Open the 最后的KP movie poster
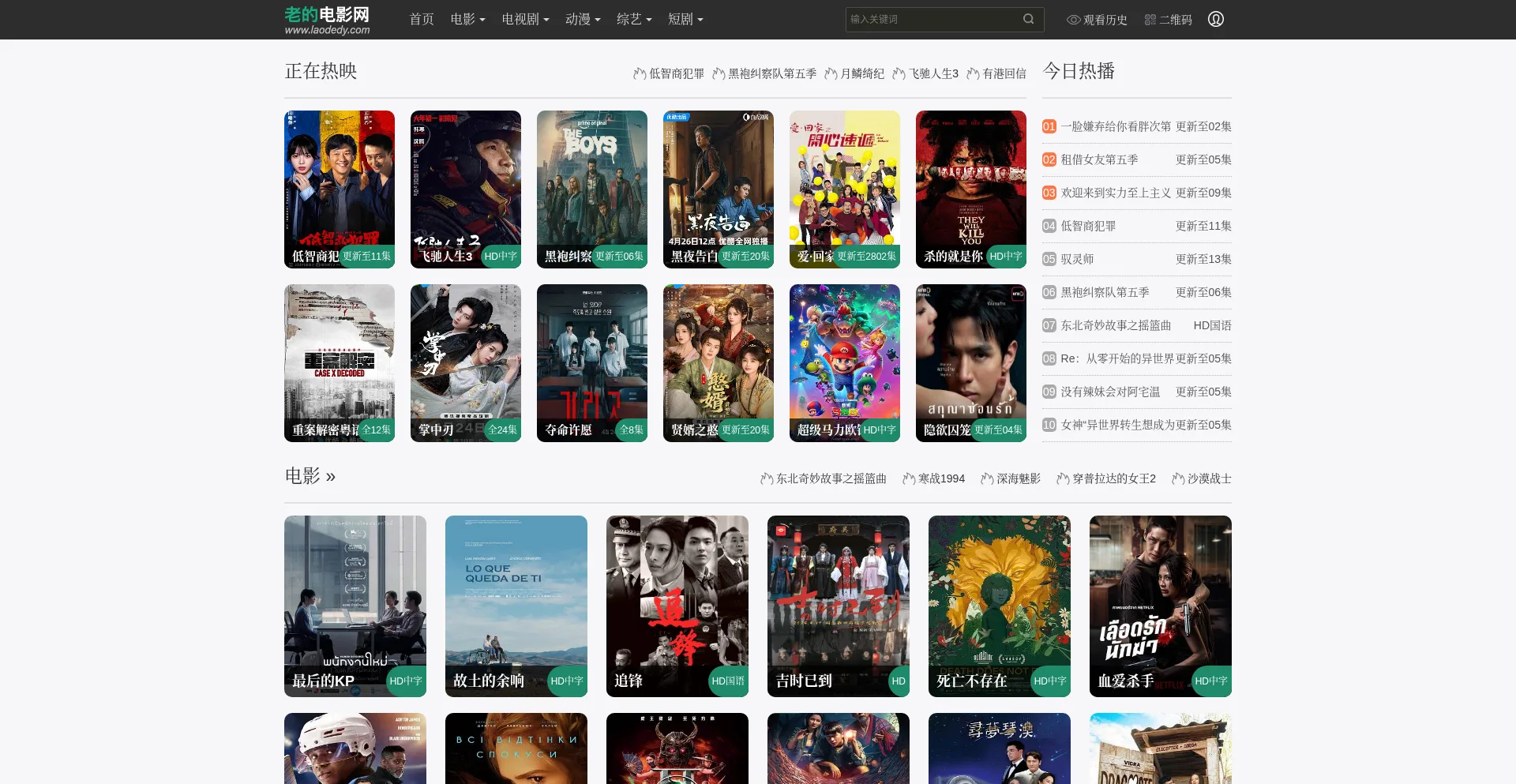Image resolution: width=1516 pixels, height=784 pixels. [355, 606]
